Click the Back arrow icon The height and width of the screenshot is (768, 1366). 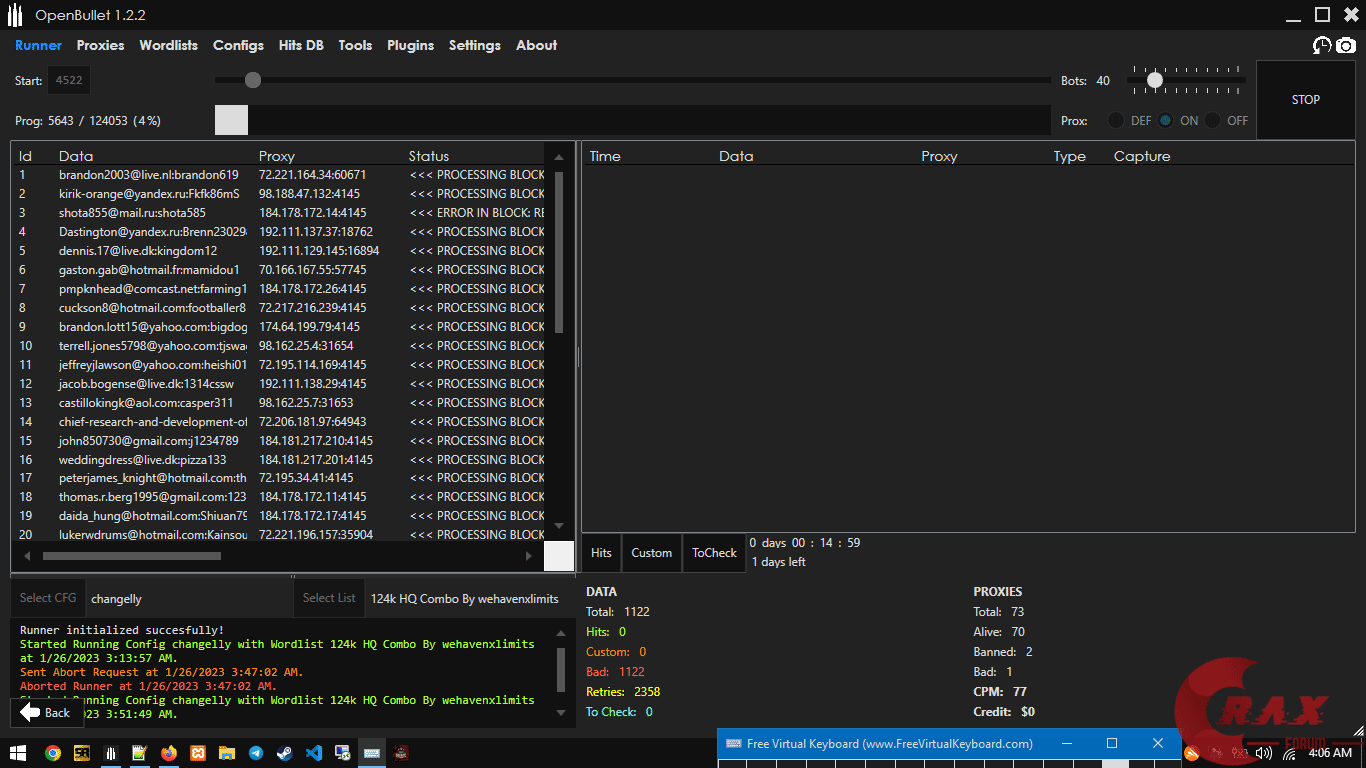(30, 712)
